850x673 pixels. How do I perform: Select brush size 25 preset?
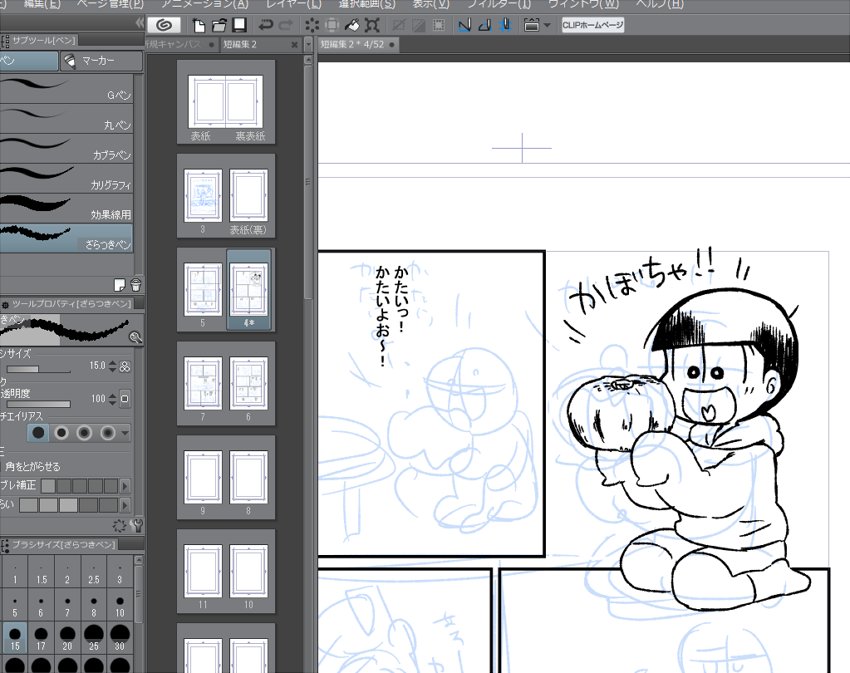(94, 638)
